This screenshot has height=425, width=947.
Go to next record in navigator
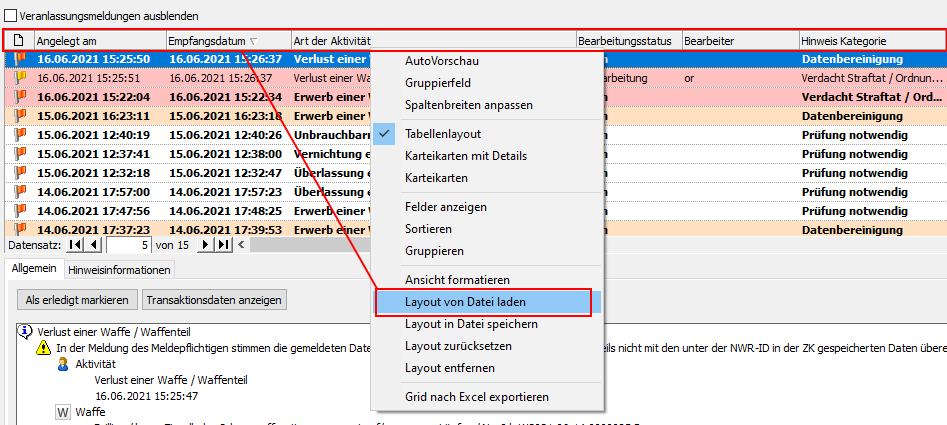point(206,245)
